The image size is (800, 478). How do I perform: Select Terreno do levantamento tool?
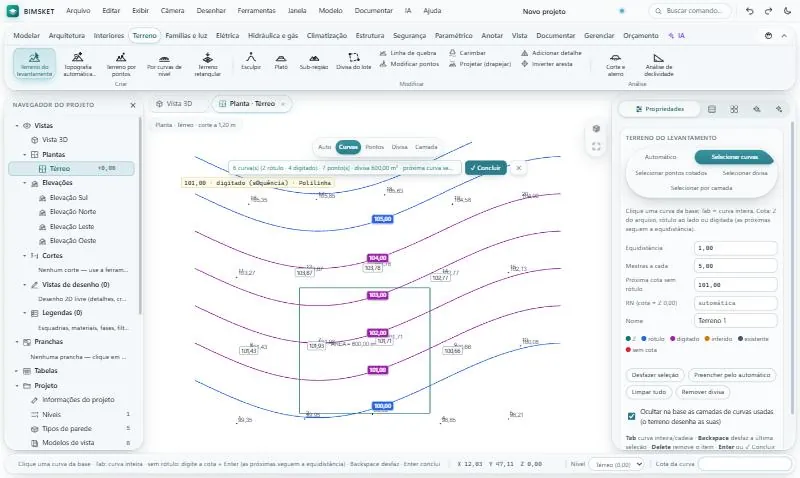[x=34, y=64]
